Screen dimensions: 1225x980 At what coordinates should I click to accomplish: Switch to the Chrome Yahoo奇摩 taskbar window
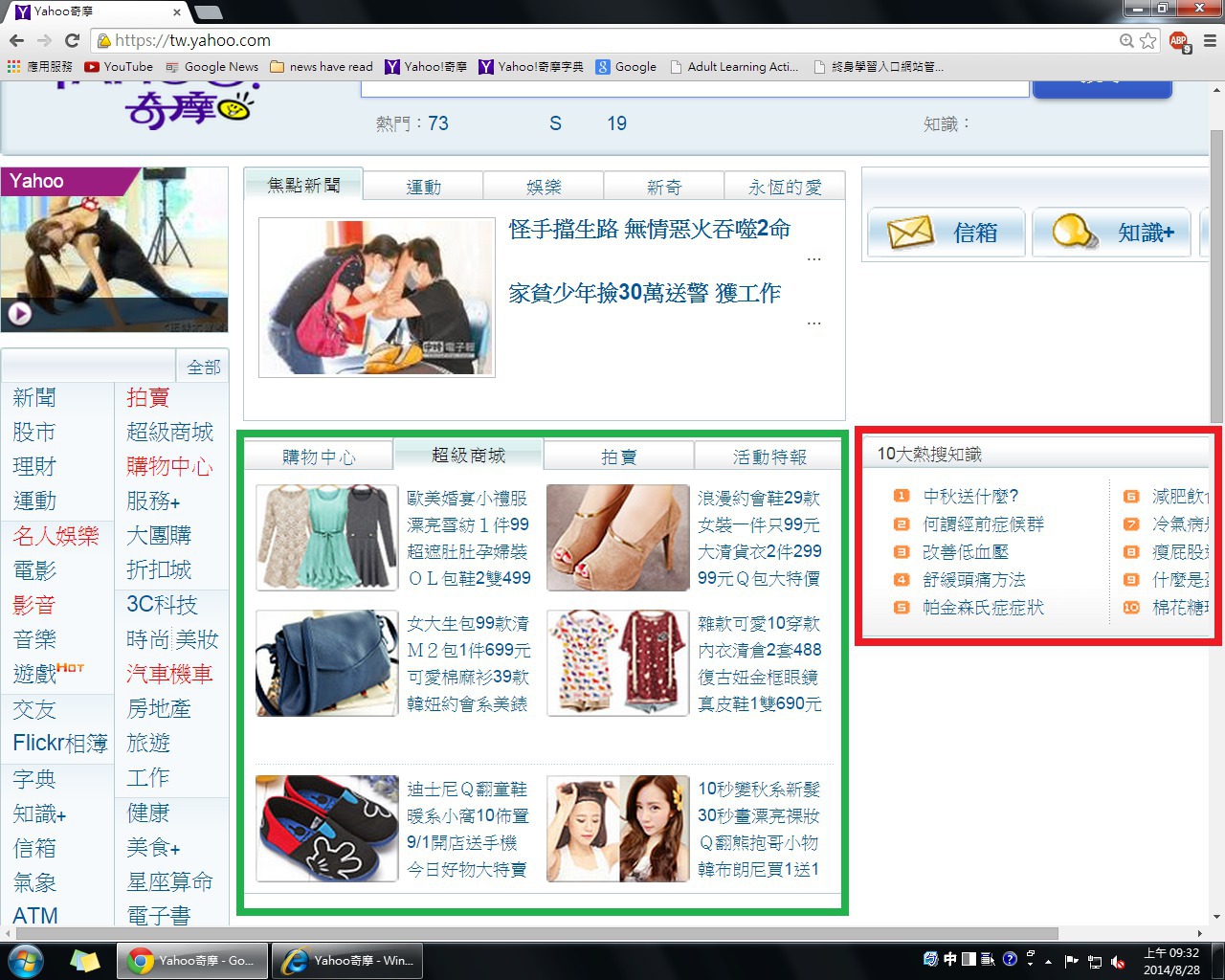click(192, 961)
